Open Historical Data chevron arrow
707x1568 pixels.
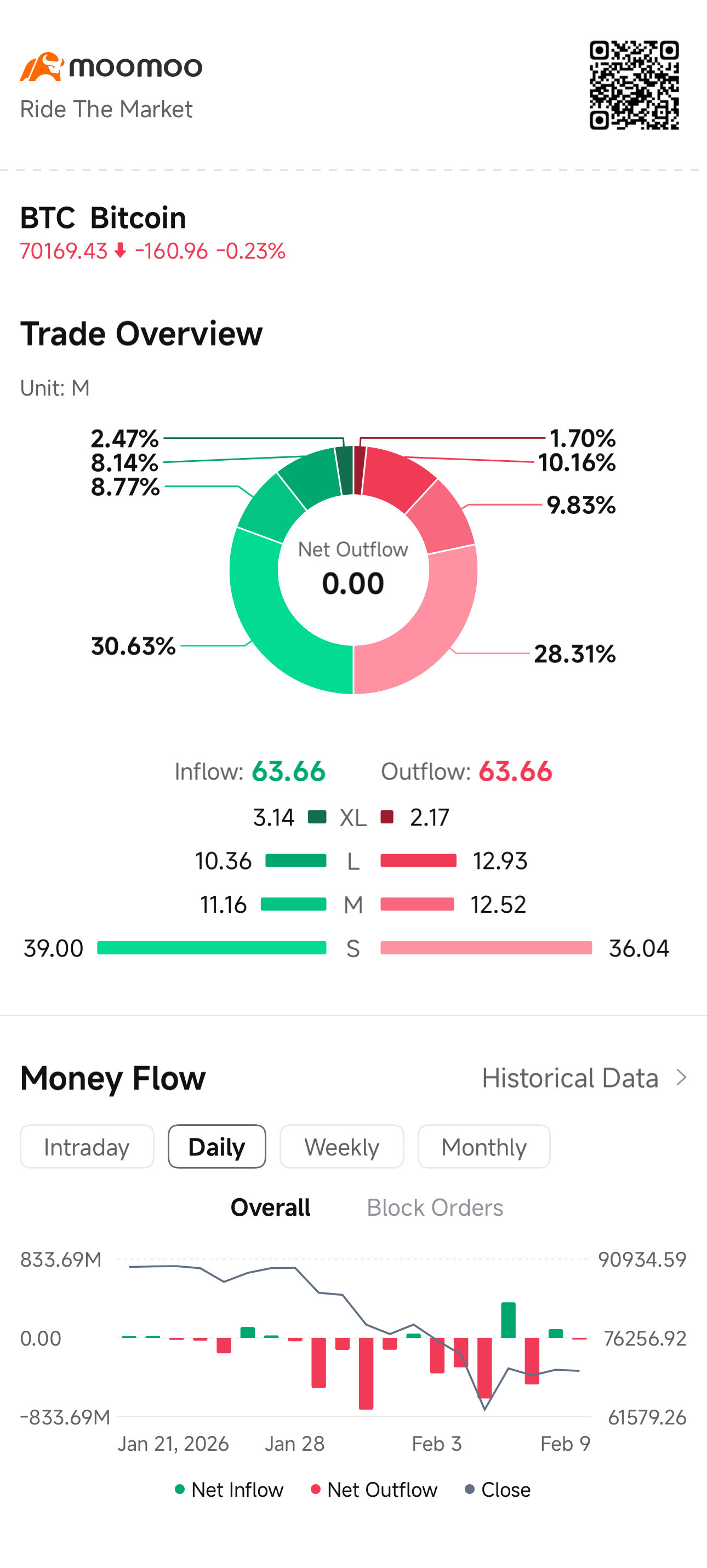(682, 1078)
